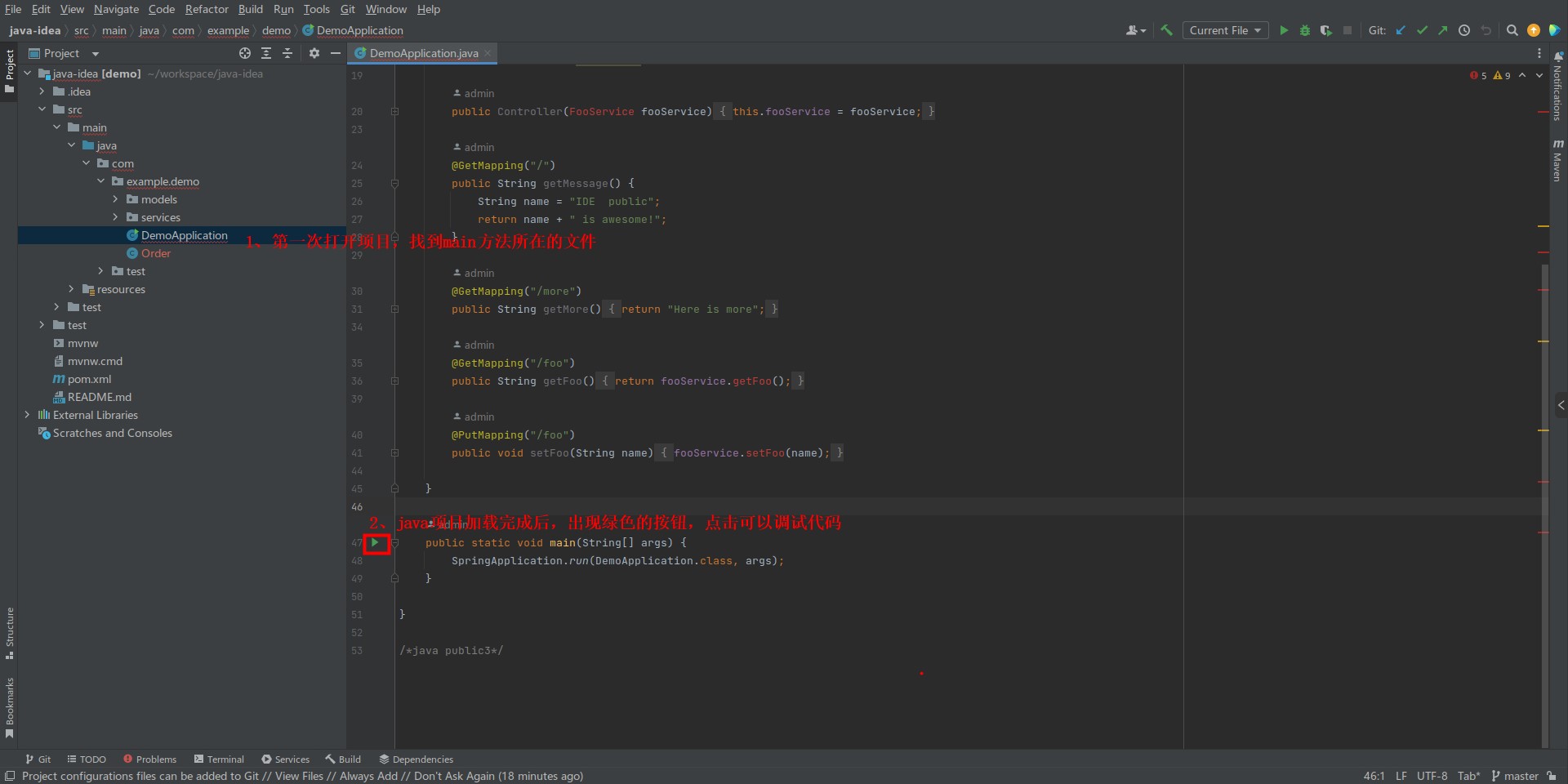Toggle fold for getMessage method at line 25
1568x784 pixels.
[x=394, y=183]
